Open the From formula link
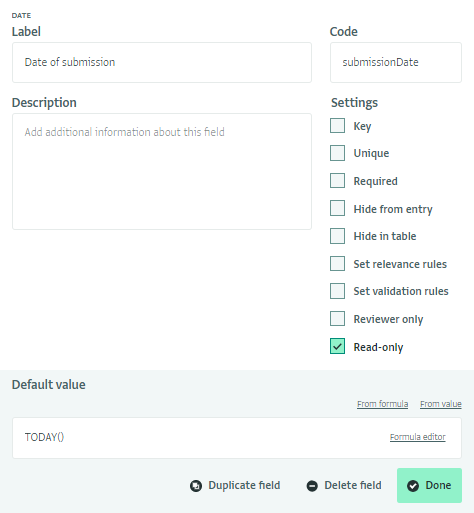 pyautogui.click(x=382, y=404)
